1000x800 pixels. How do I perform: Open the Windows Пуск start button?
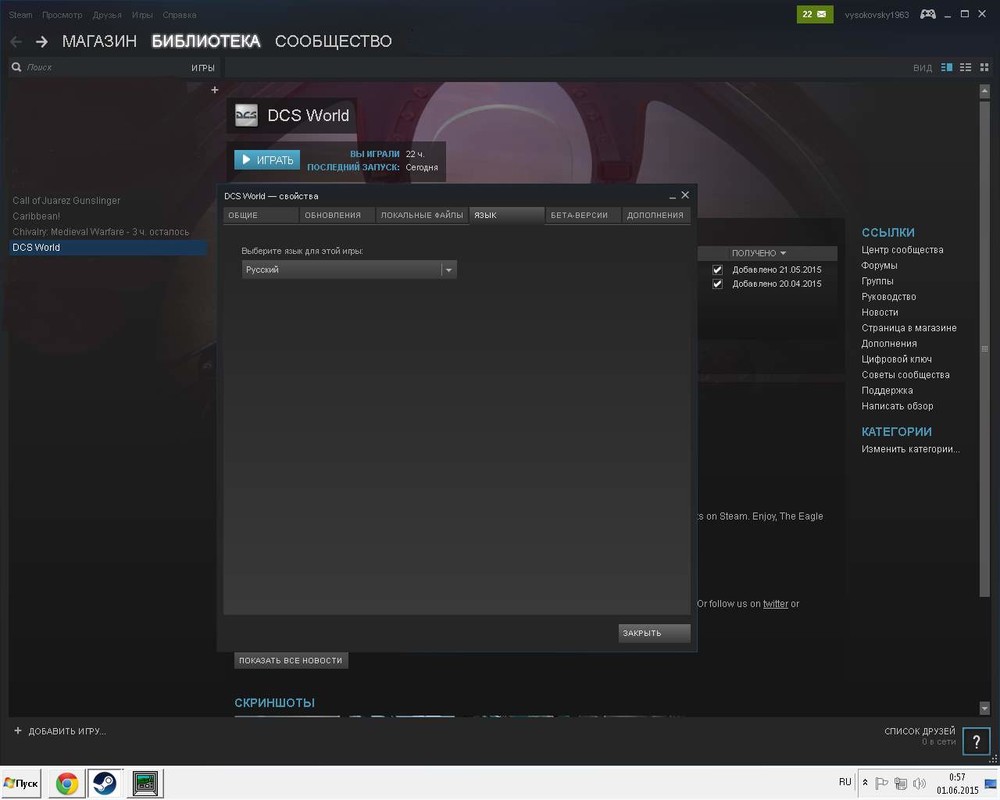coord(21,783)
